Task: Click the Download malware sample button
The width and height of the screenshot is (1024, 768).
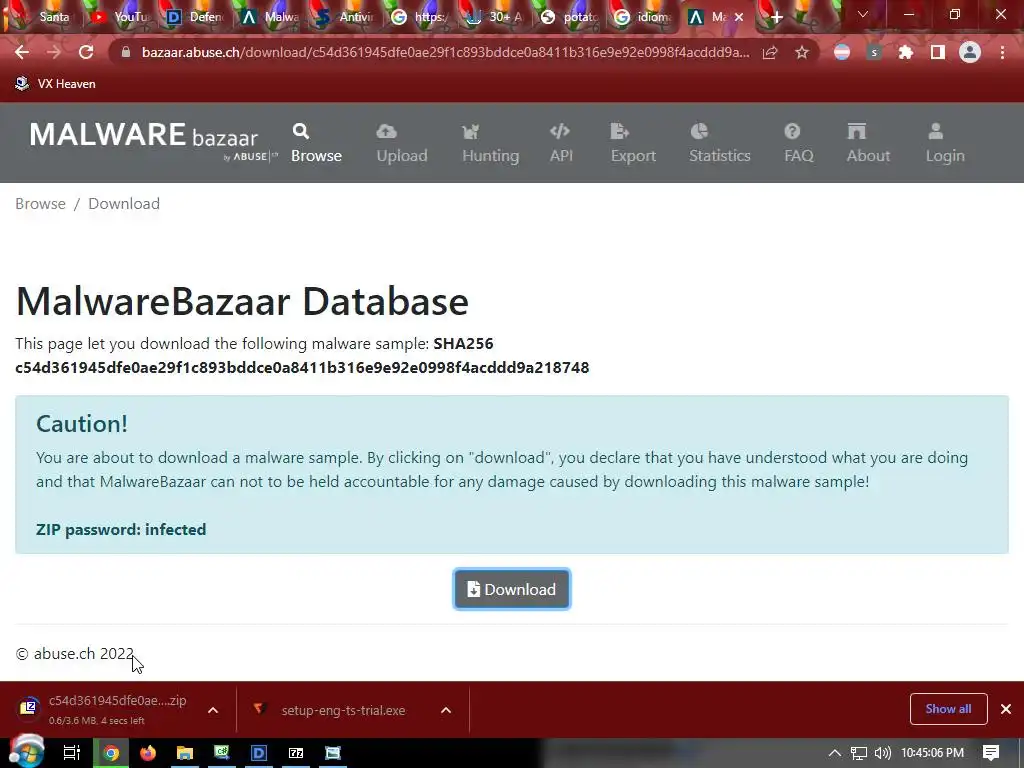Action: [x=511, y=589]
